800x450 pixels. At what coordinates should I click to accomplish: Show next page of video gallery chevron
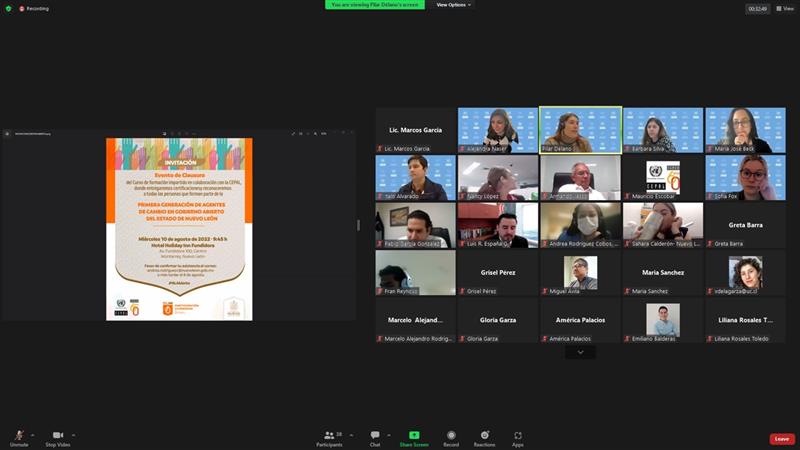pos(580,352)
